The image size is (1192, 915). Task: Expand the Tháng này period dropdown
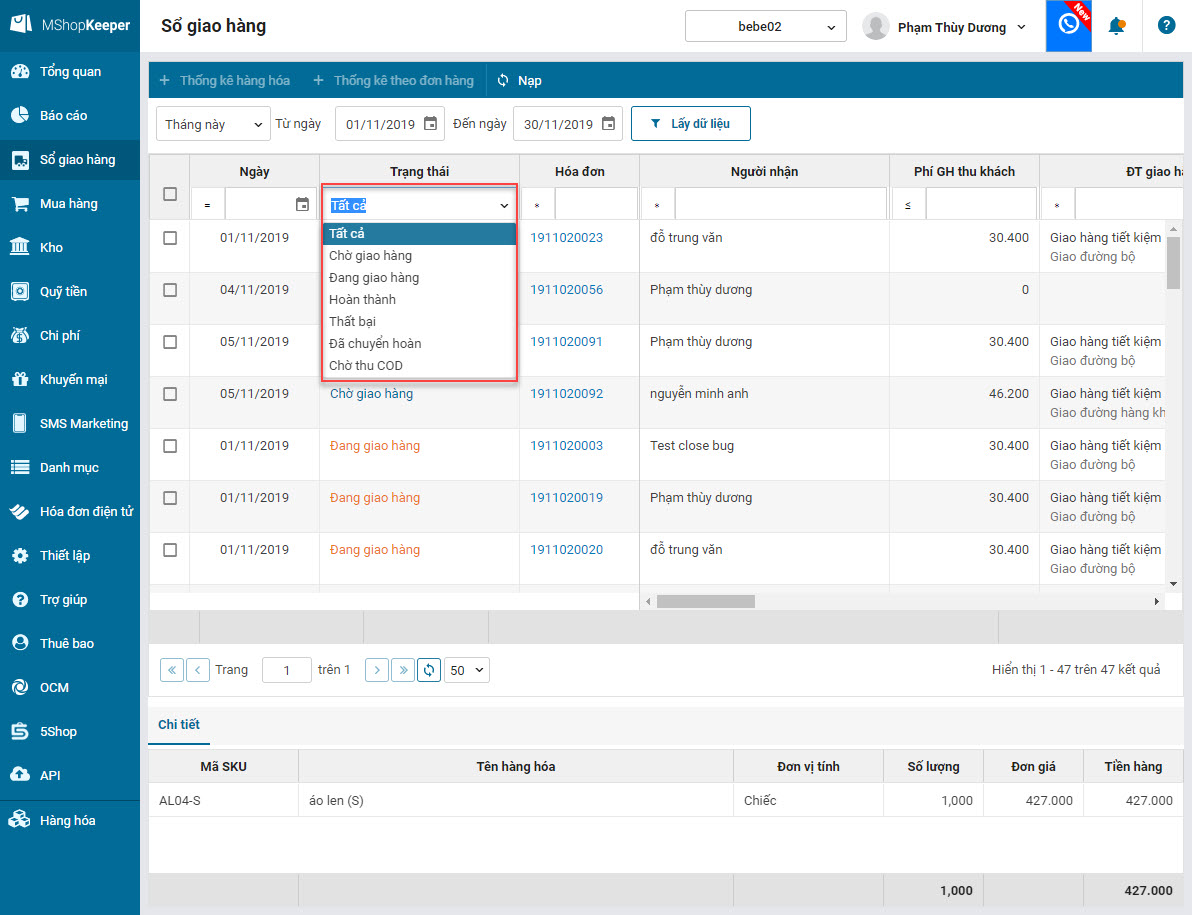tap(213, 124)
